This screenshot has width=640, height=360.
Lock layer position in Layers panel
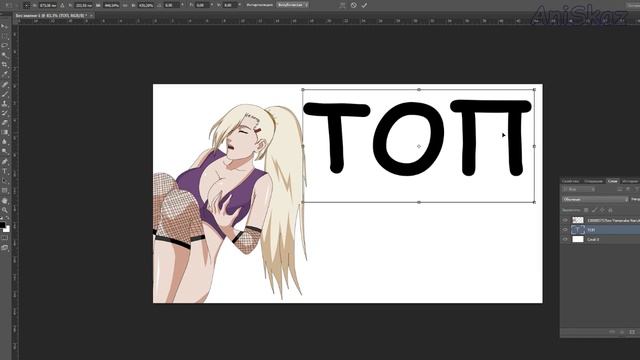pyautogui.click(x=602, y=210)
